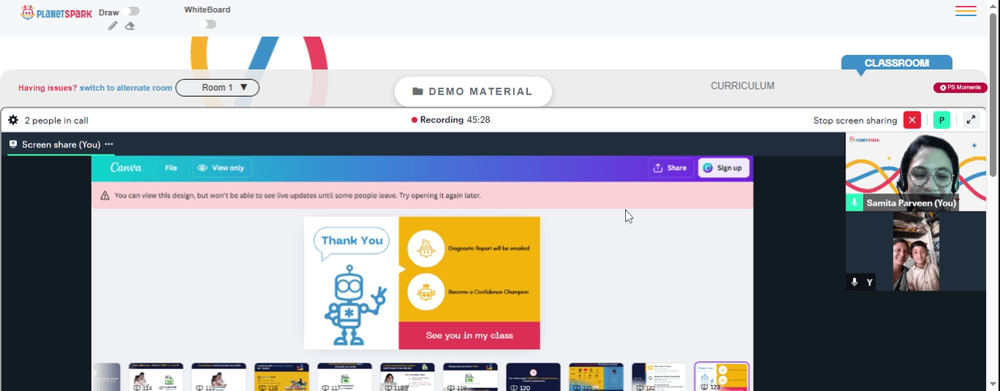Viewport: 1000px width, 391px height.
Task: Open slide thumbnail 119
Action: [x=470, y=377]
